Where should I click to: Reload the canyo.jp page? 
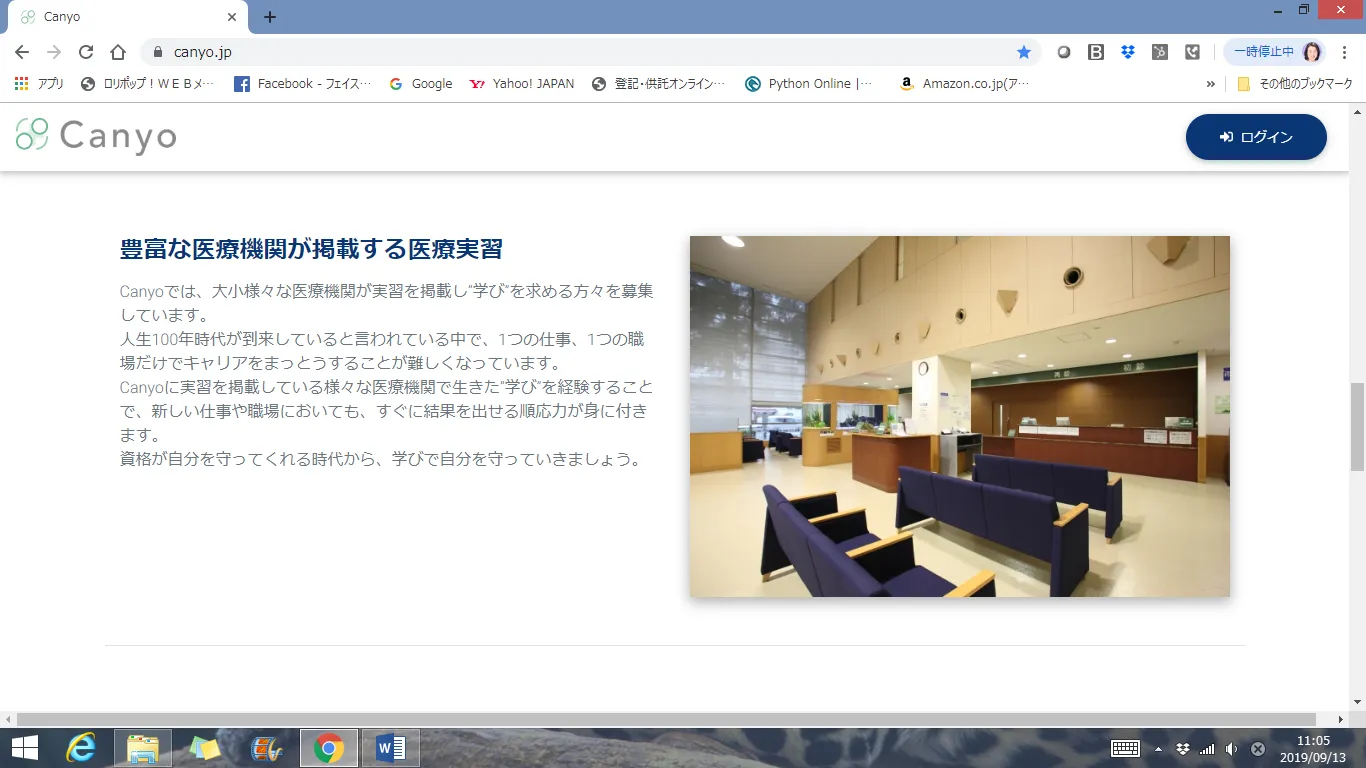tap(86, 52)
